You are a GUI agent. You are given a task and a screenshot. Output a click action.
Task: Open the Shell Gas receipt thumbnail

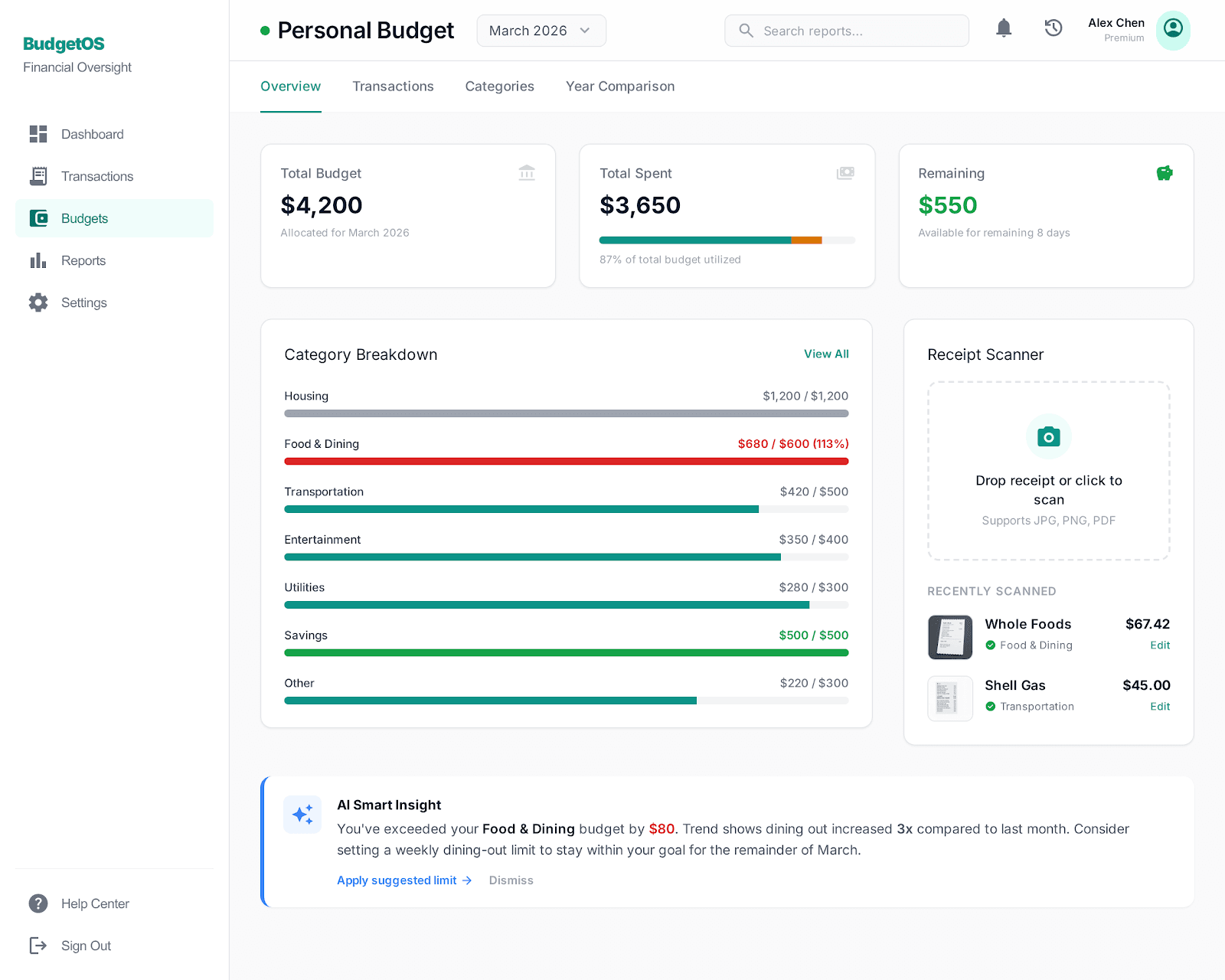pos(949,698)
